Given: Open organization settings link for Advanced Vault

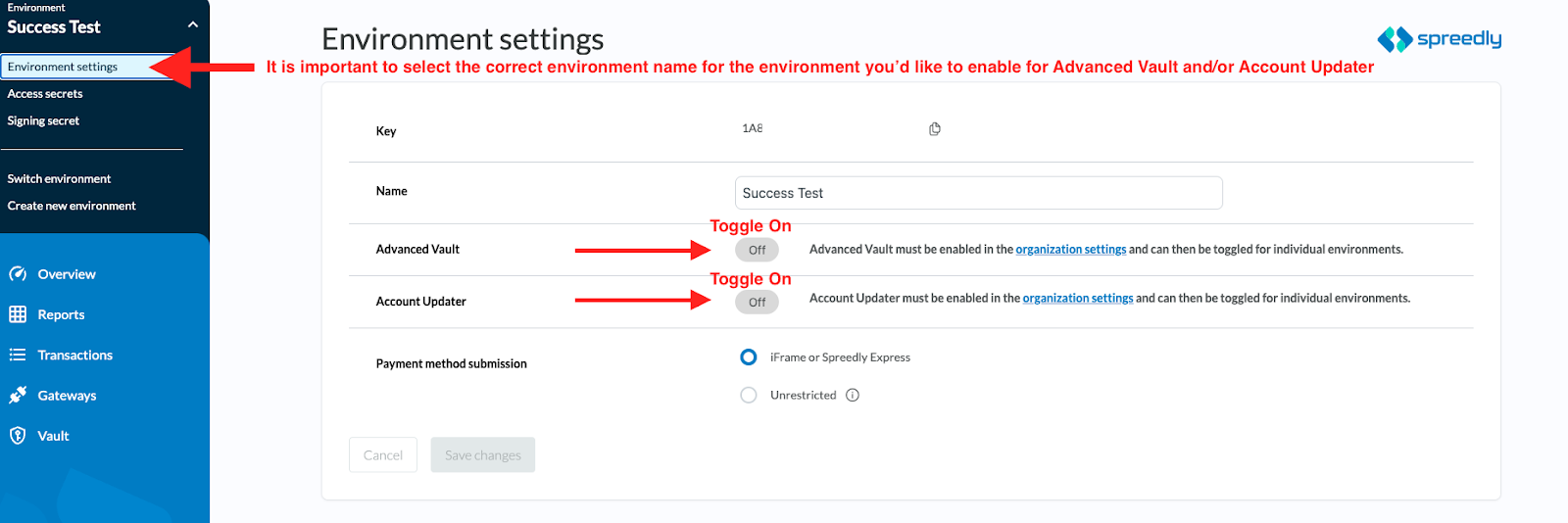Looking at the screenshot, I should pyautogui.click(x=1071, y=250).
